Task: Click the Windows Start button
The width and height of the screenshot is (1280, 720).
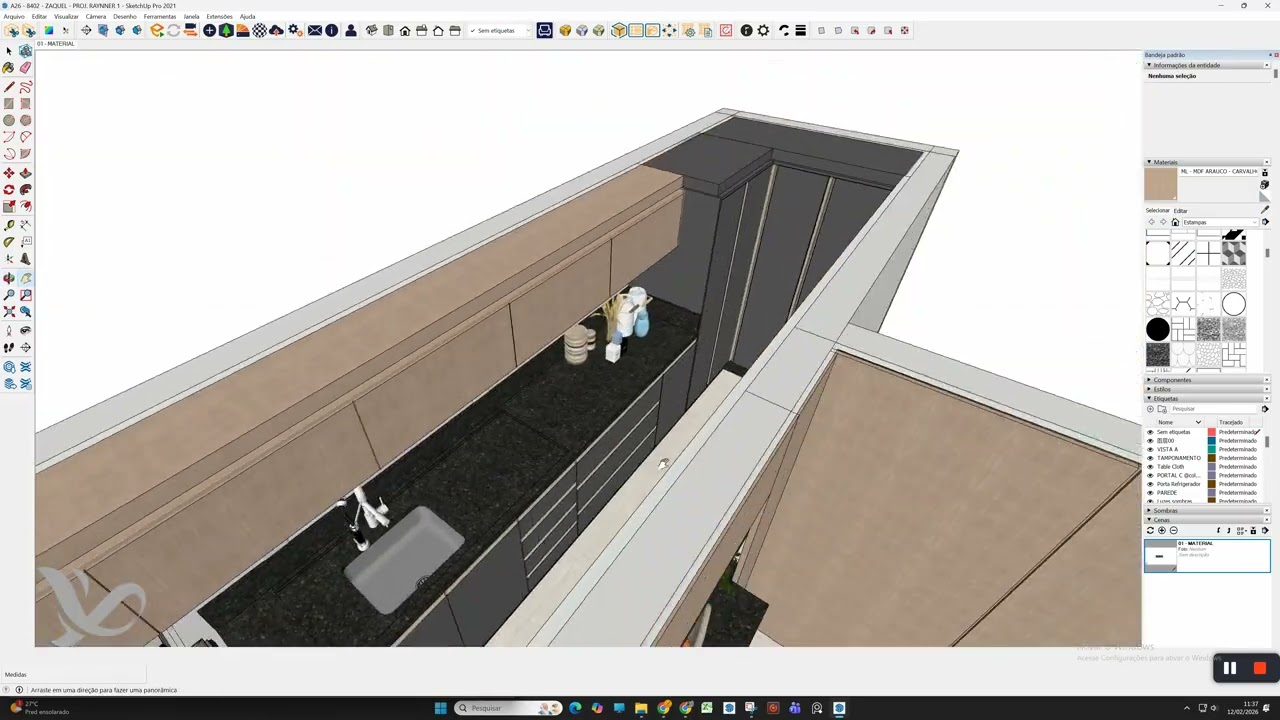Action: point(440,708)
